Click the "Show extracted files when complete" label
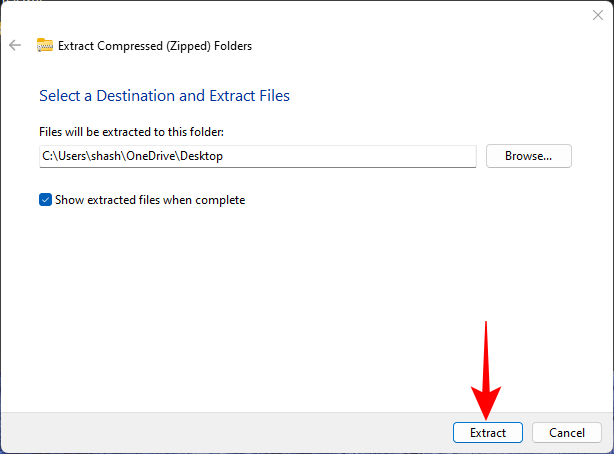The image size is (614, 454). pos(150,200)
